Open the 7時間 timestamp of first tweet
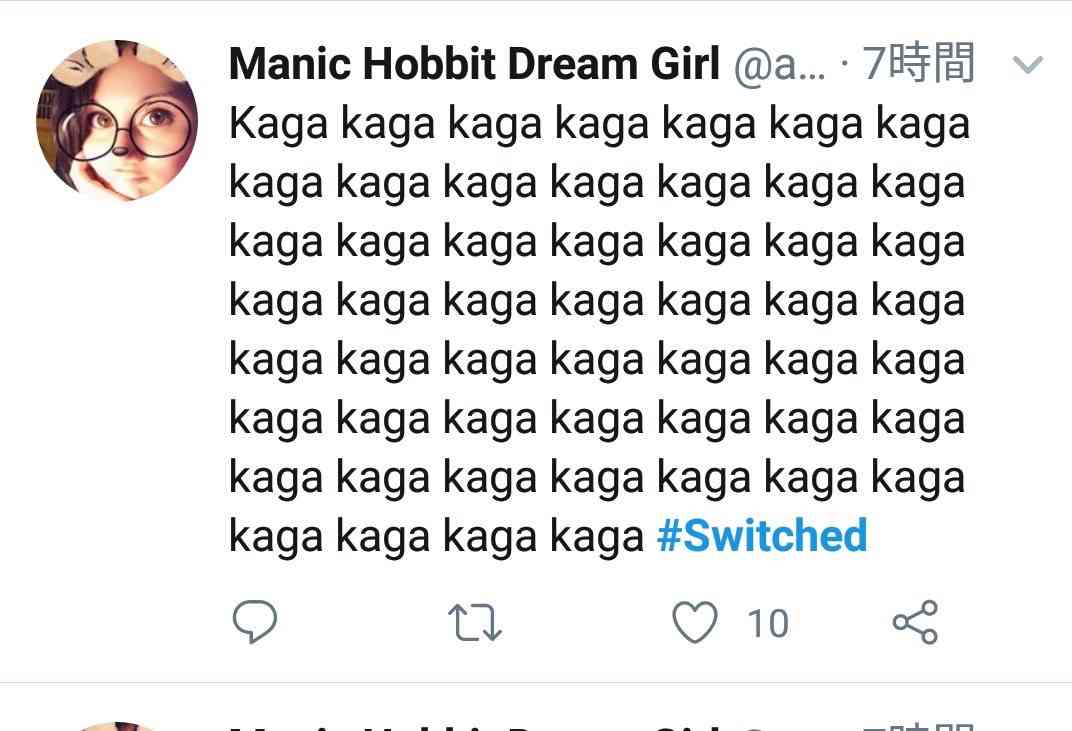The image size is (1072, 731). [917, 65]
